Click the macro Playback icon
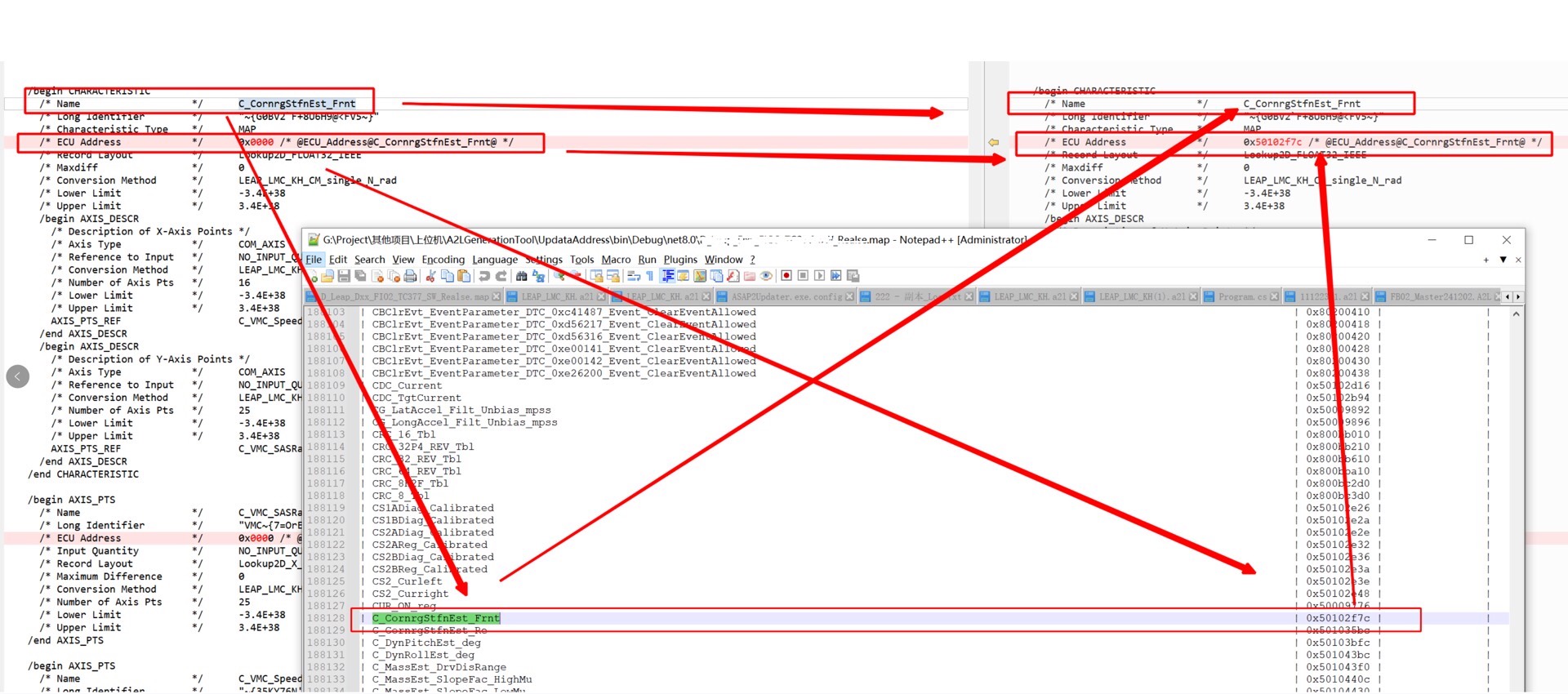 [819, 276]
